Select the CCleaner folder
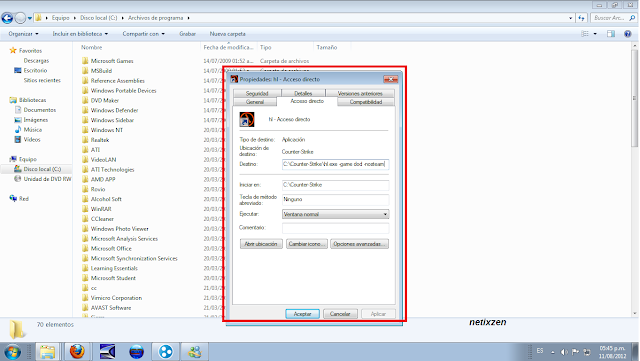The height and width of the screenshot is (361, 640). [x=102, y=219]
